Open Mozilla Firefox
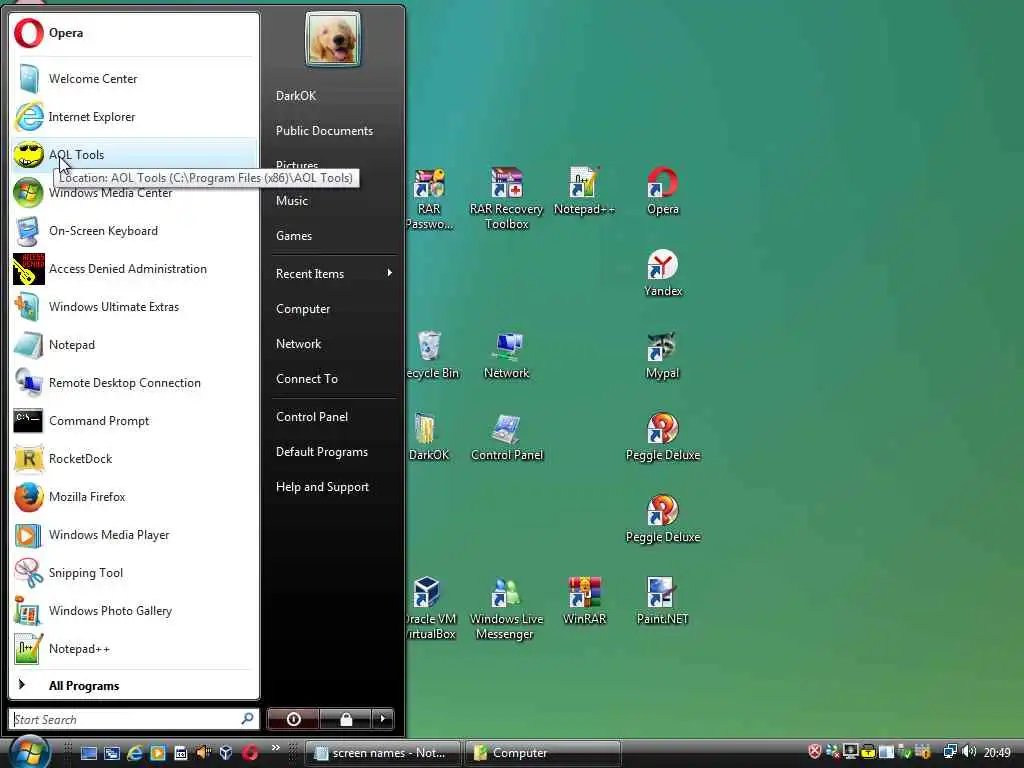This screenshot has height=768, width=1024. (134, 496)
